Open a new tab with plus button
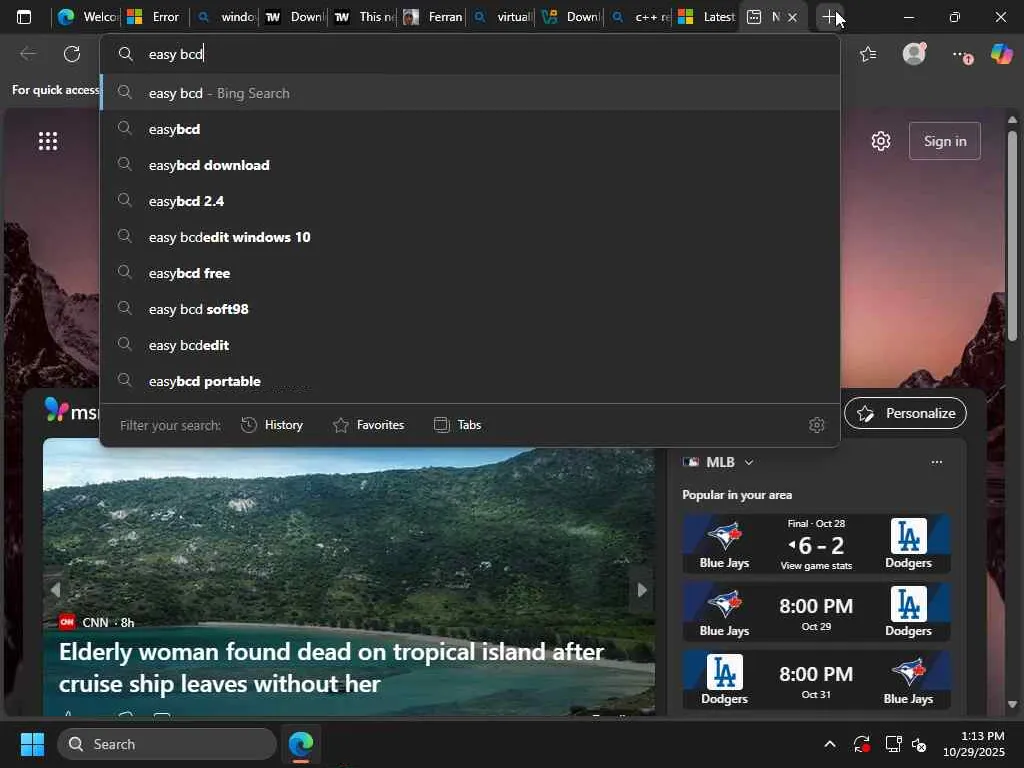Viewport: 1024px width, 768px height. pos(829,17)
